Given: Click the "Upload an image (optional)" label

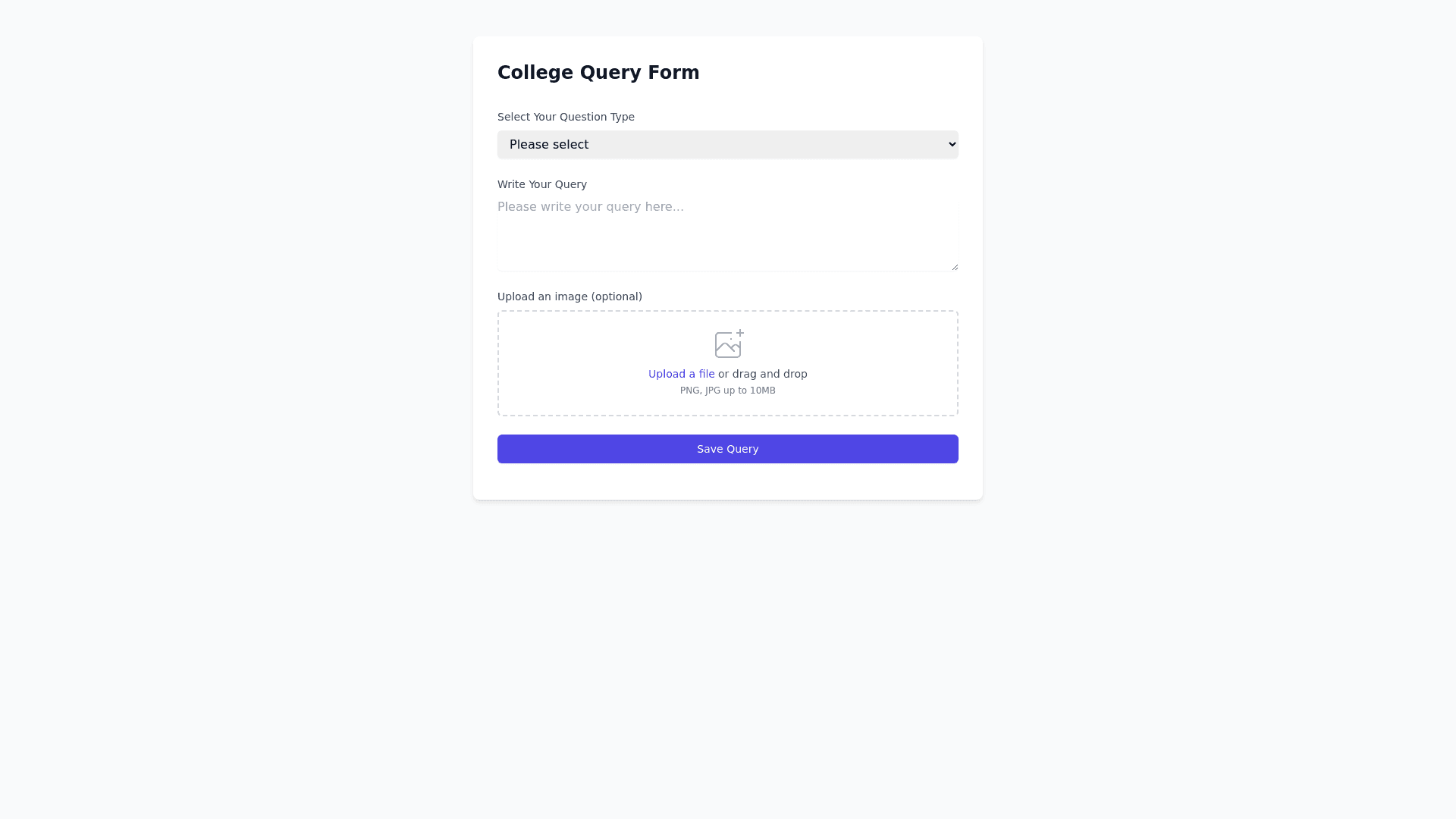Looking at the screenshot, I should pyautogui.click(x=570, y=297).
